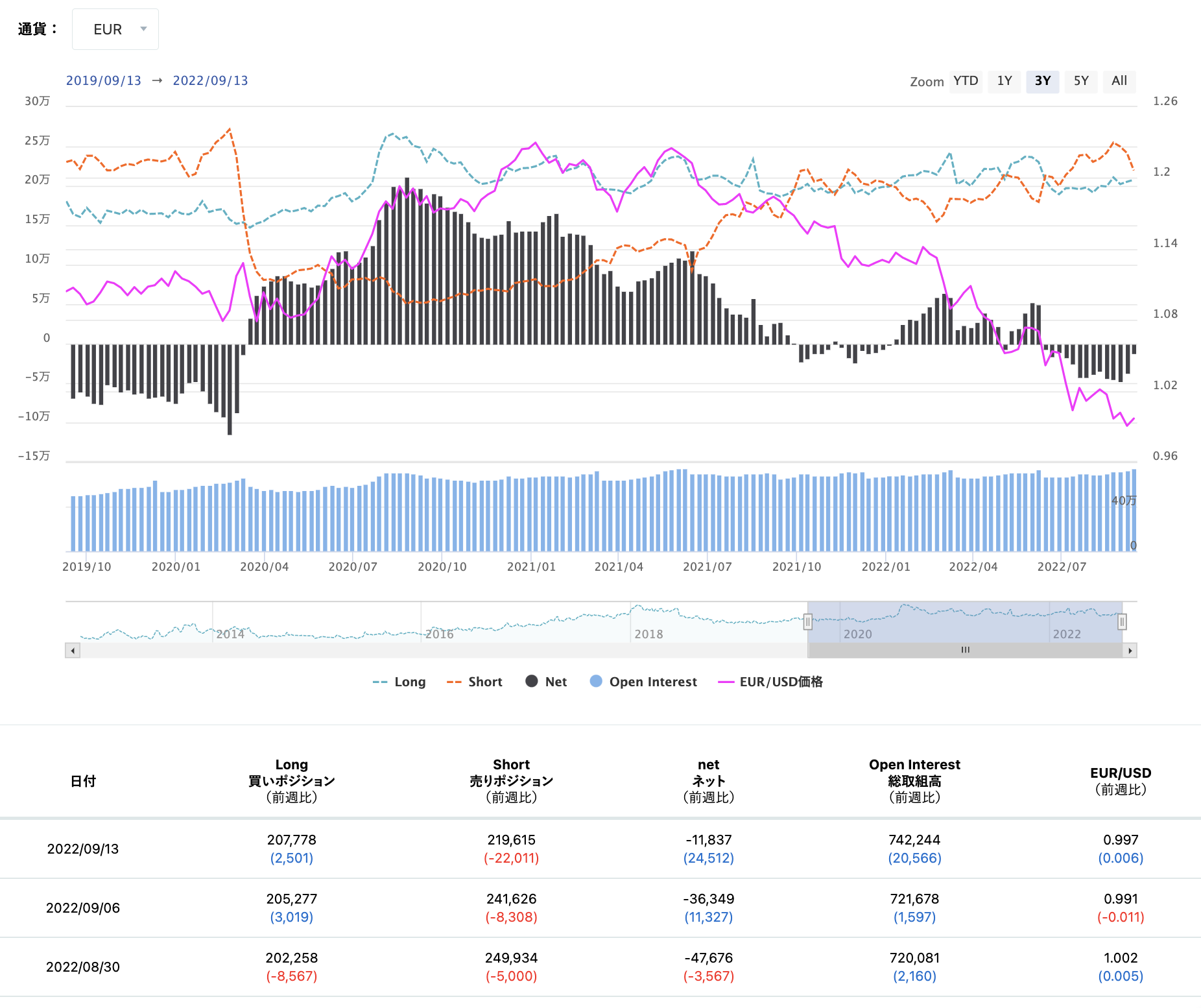The height and width of the screenshot is (1008, 1201).
Task: Click the 2020/04 x-axis label
Action: point(264,567)
